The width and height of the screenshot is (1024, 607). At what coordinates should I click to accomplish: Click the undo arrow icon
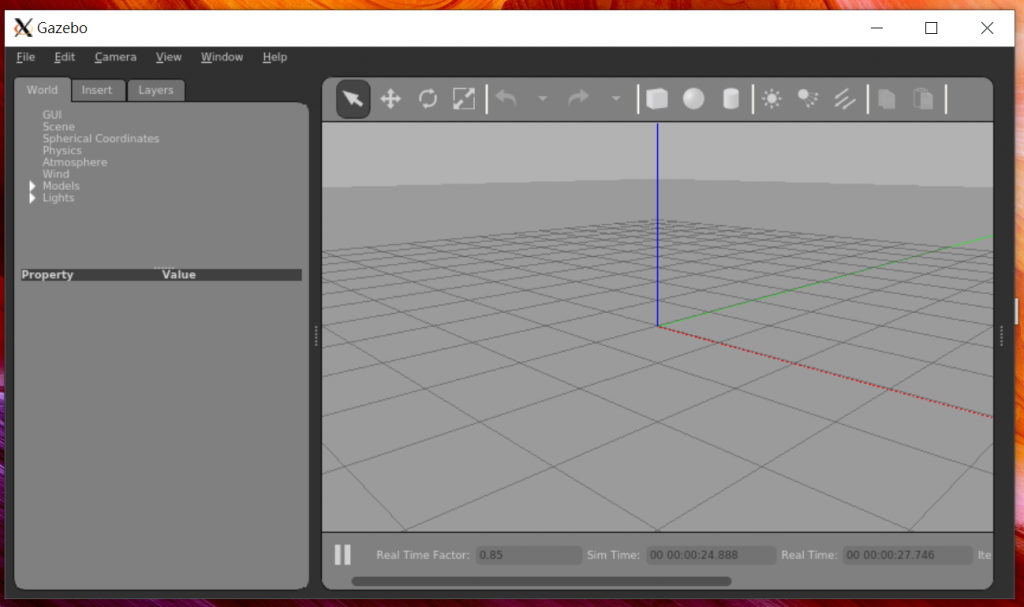tap(507, 99)
